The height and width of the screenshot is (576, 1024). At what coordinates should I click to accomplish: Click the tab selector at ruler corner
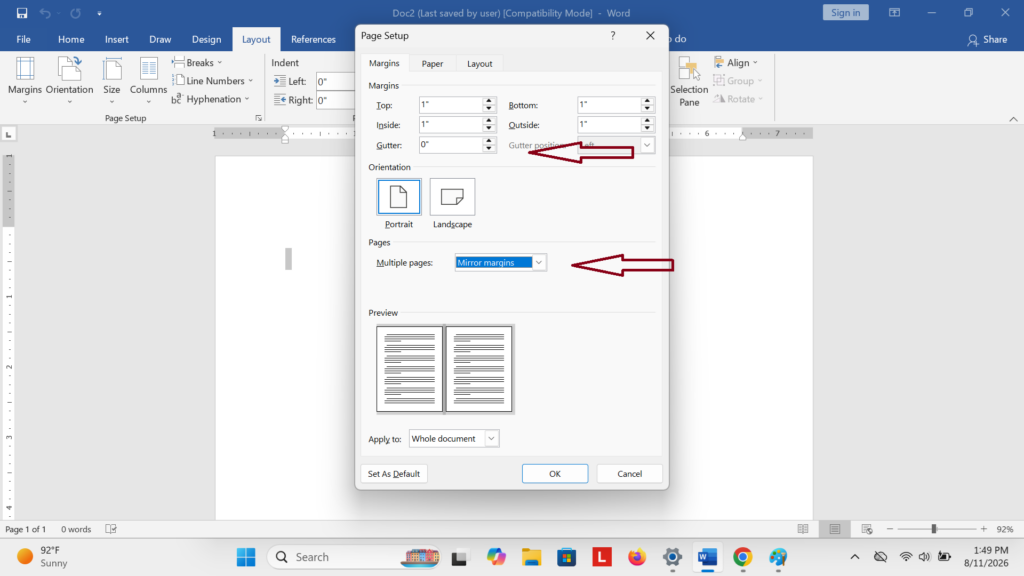pyautogui.click(x=8, y=135)
